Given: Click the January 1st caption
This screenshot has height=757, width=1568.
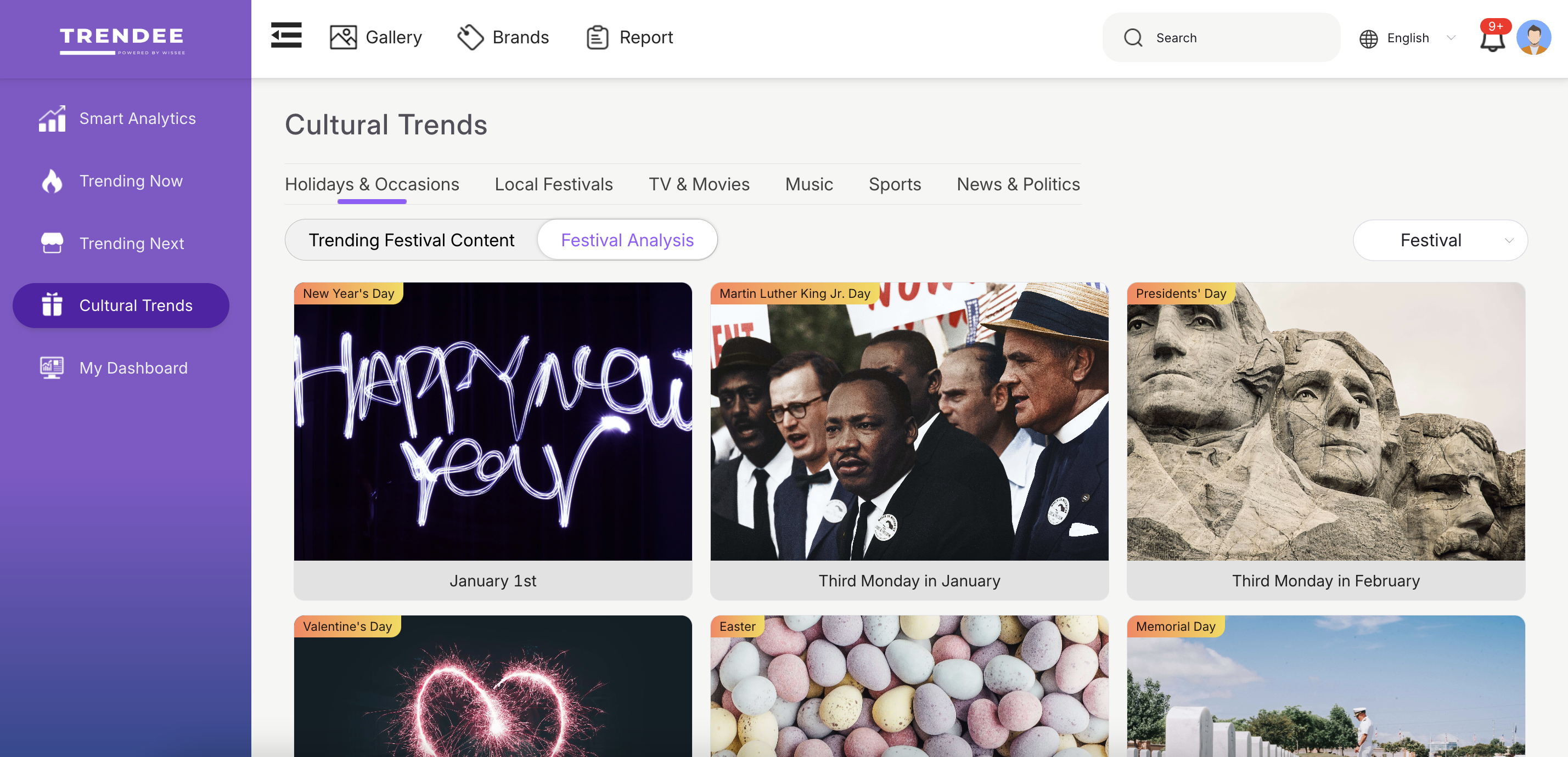Looking at the screenshot, I should pyautogui.click(x=492, y=580).
